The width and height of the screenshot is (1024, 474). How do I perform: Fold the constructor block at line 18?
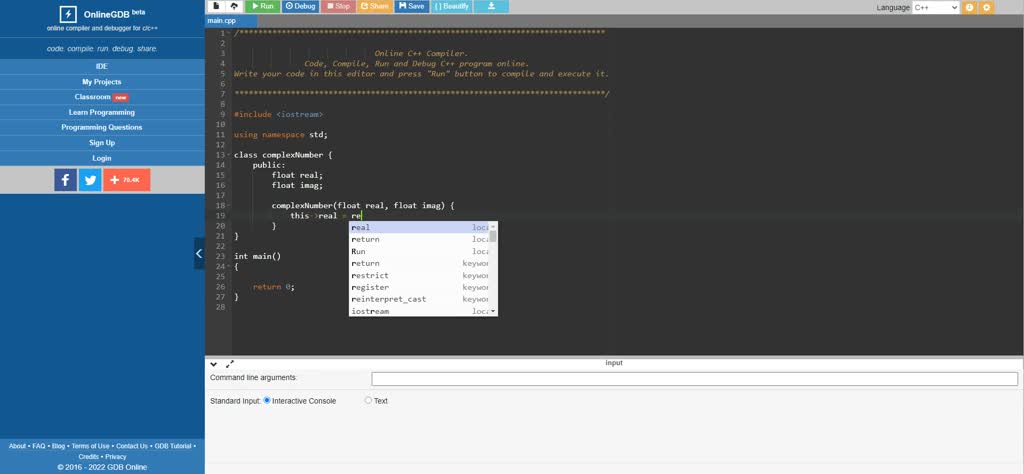point(229,206)
